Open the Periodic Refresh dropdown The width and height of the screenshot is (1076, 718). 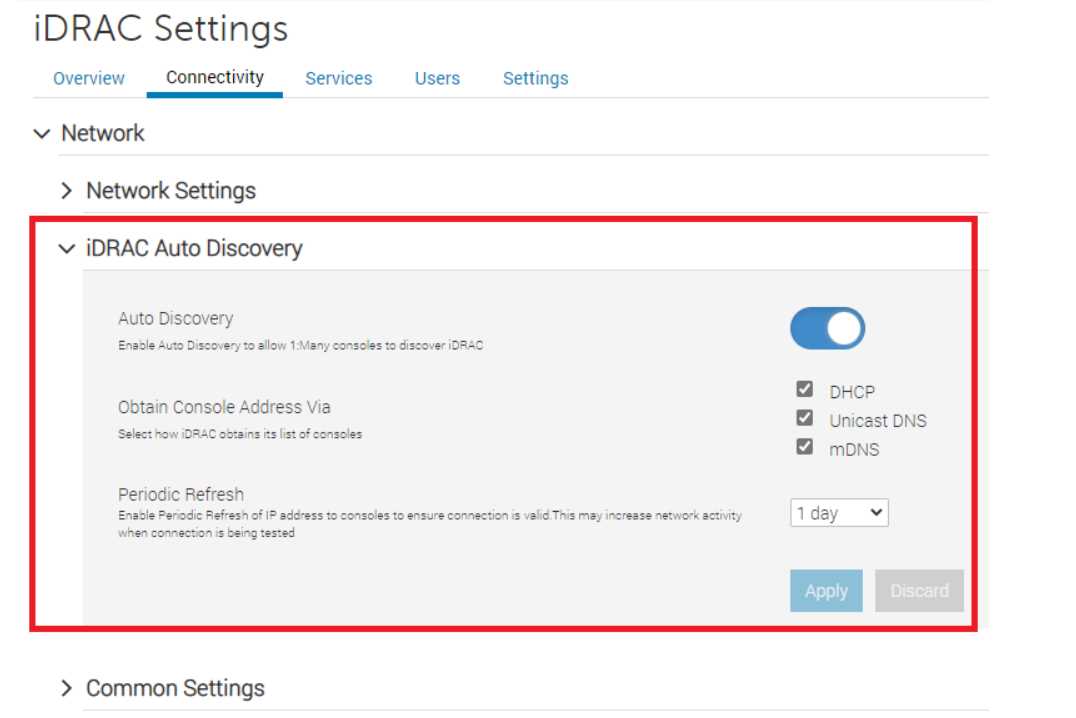[x=839, y=513]
